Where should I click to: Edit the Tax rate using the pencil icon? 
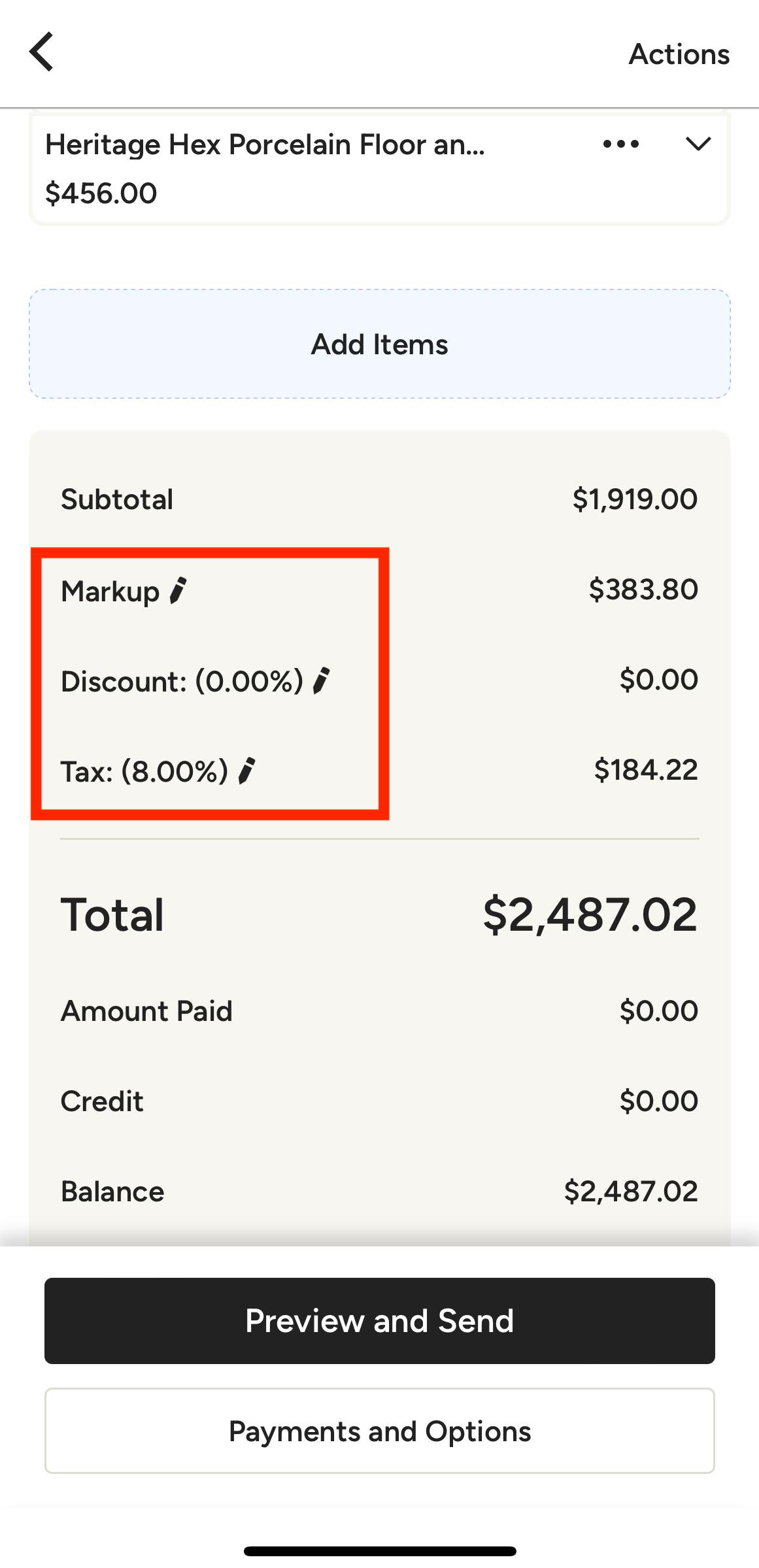(248, 770)
